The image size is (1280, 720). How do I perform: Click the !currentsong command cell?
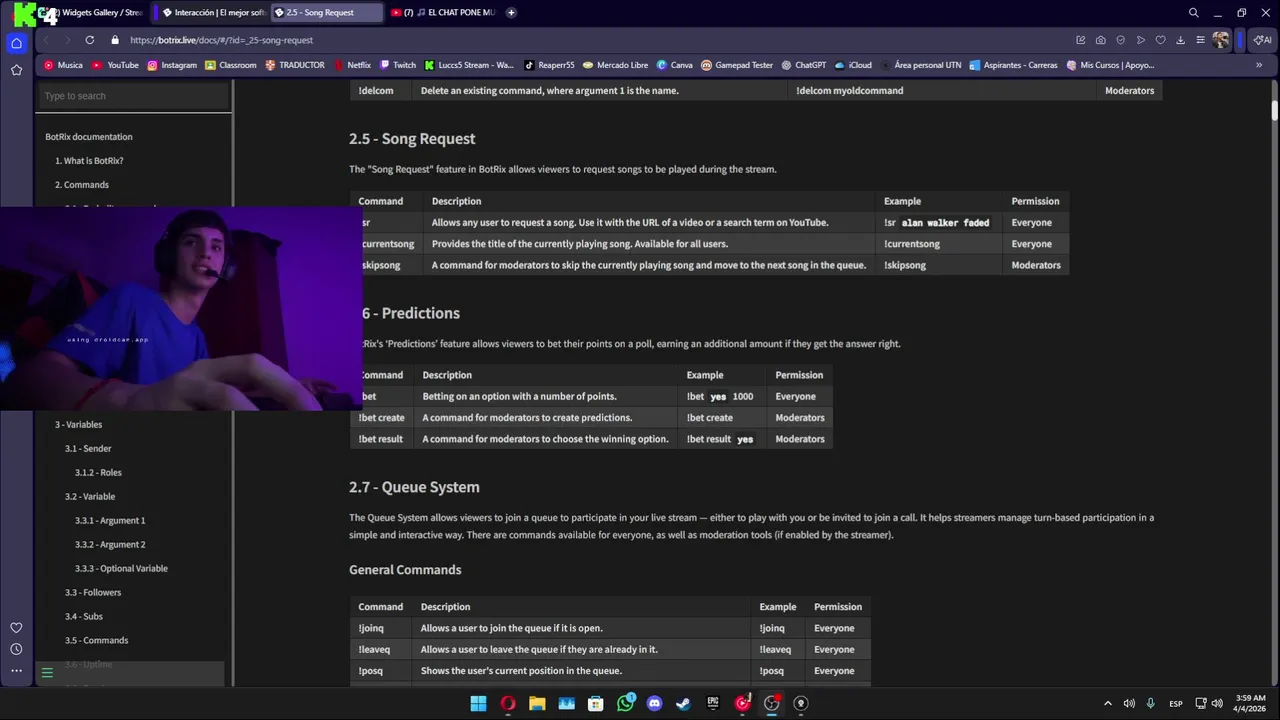tap(388, 244)
